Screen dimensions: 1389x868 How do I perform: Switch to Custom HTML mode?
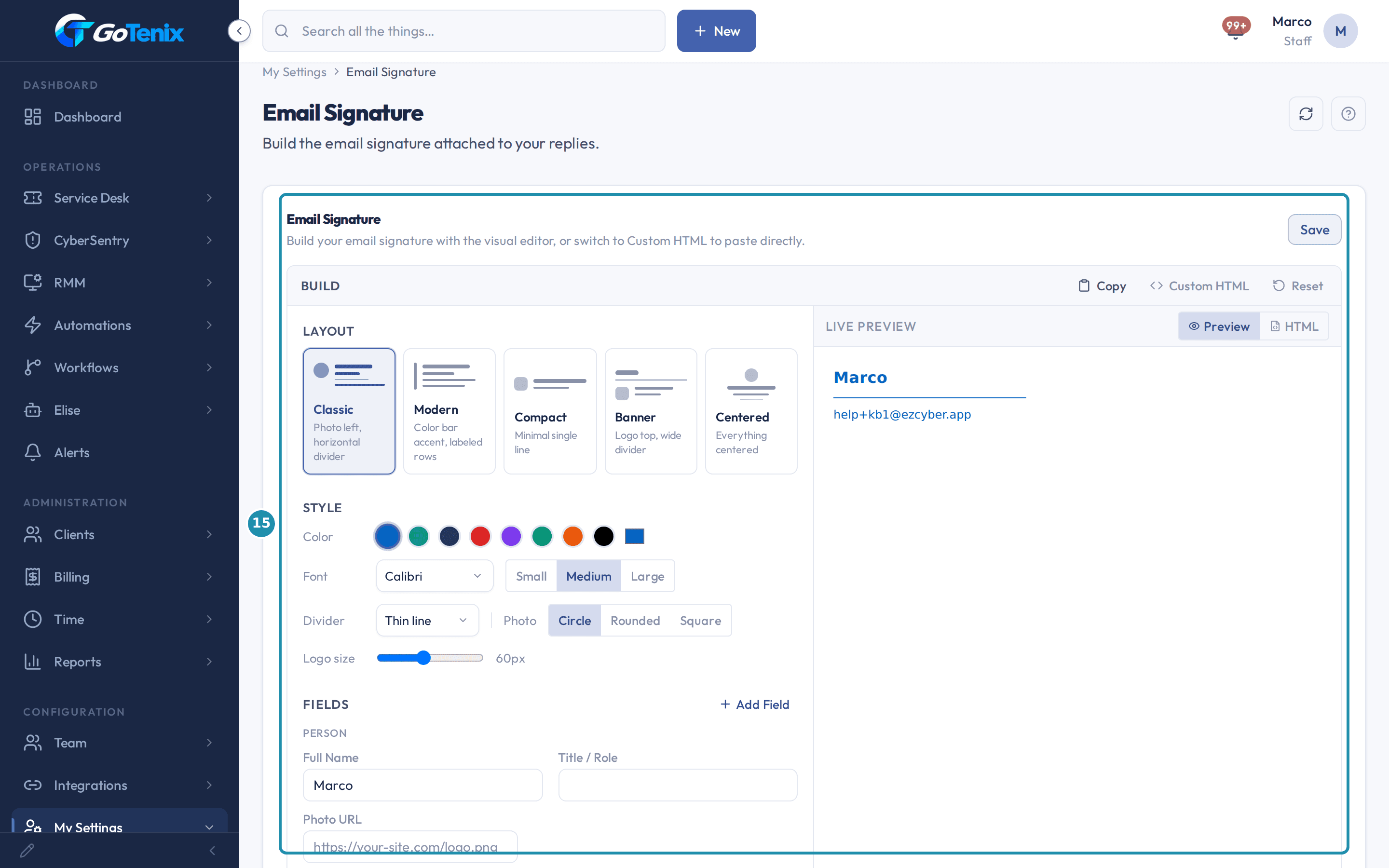click(1199, 285)
